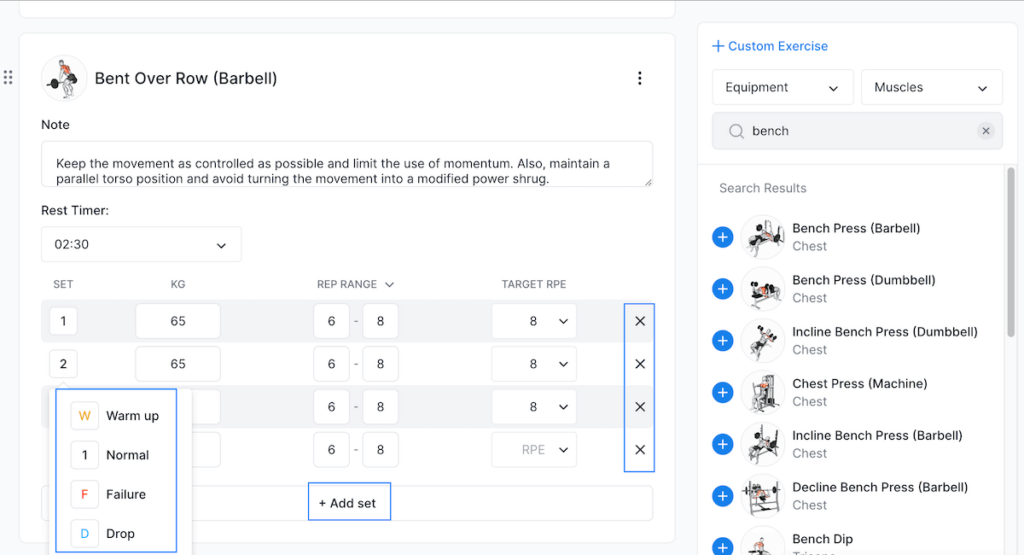Open Decline Bench Press (Barbell) thumbnail

point(763,496)
